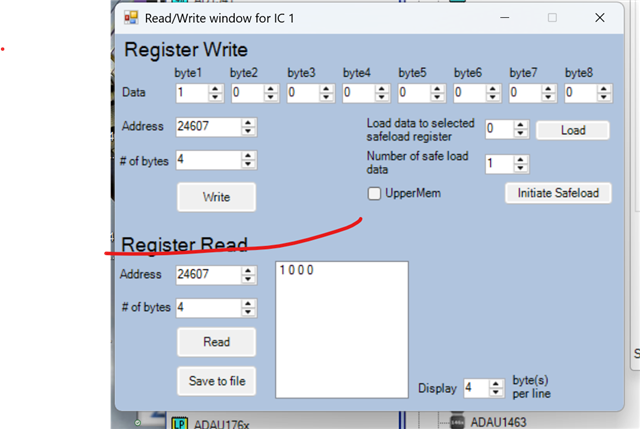Click Number of safe load data field
Image resolution: width=640 pixels, height=429 pixels.
coord(499,164)
